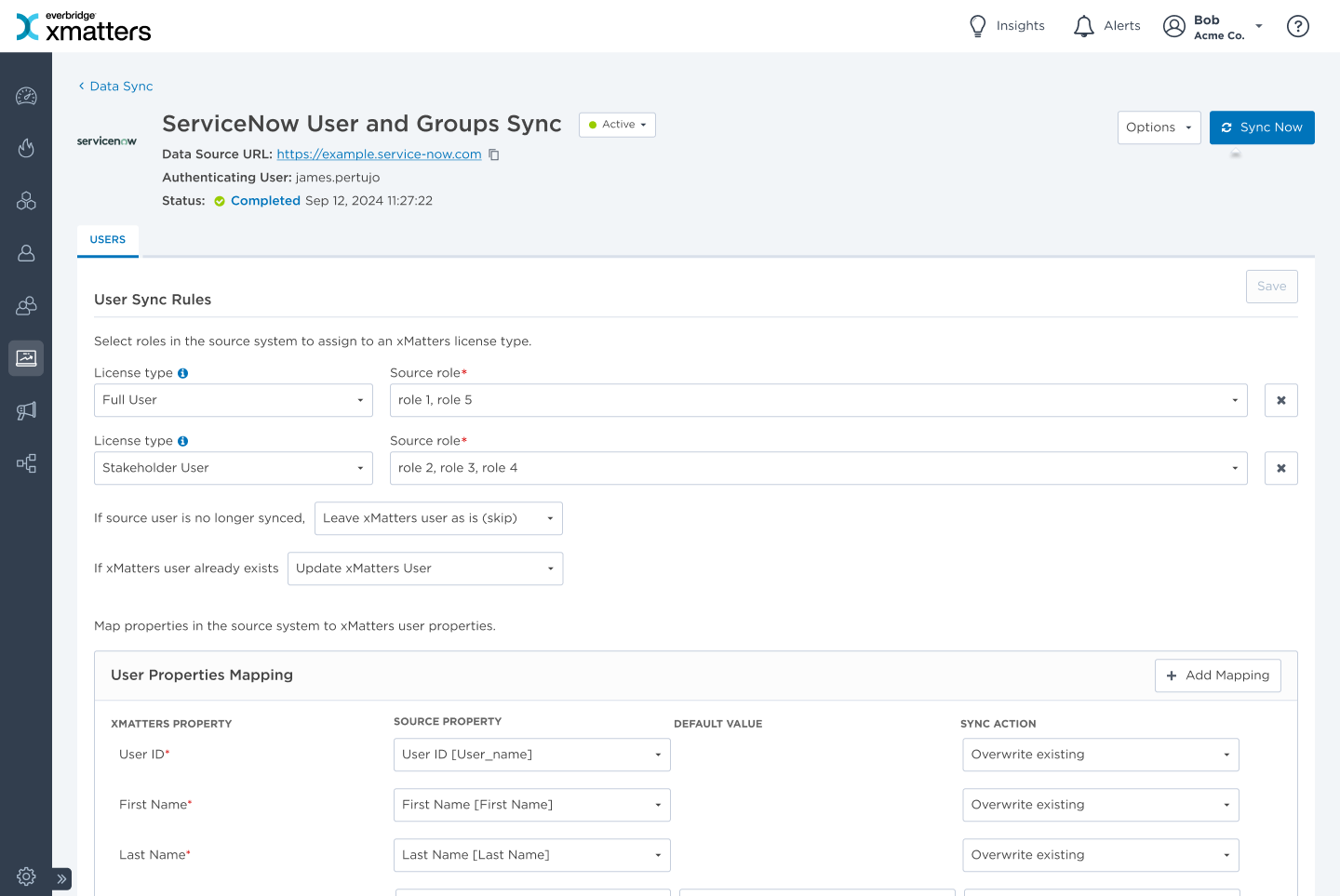
Task: Click the DEFAULT VALUE column header
Action: point(718,724)
